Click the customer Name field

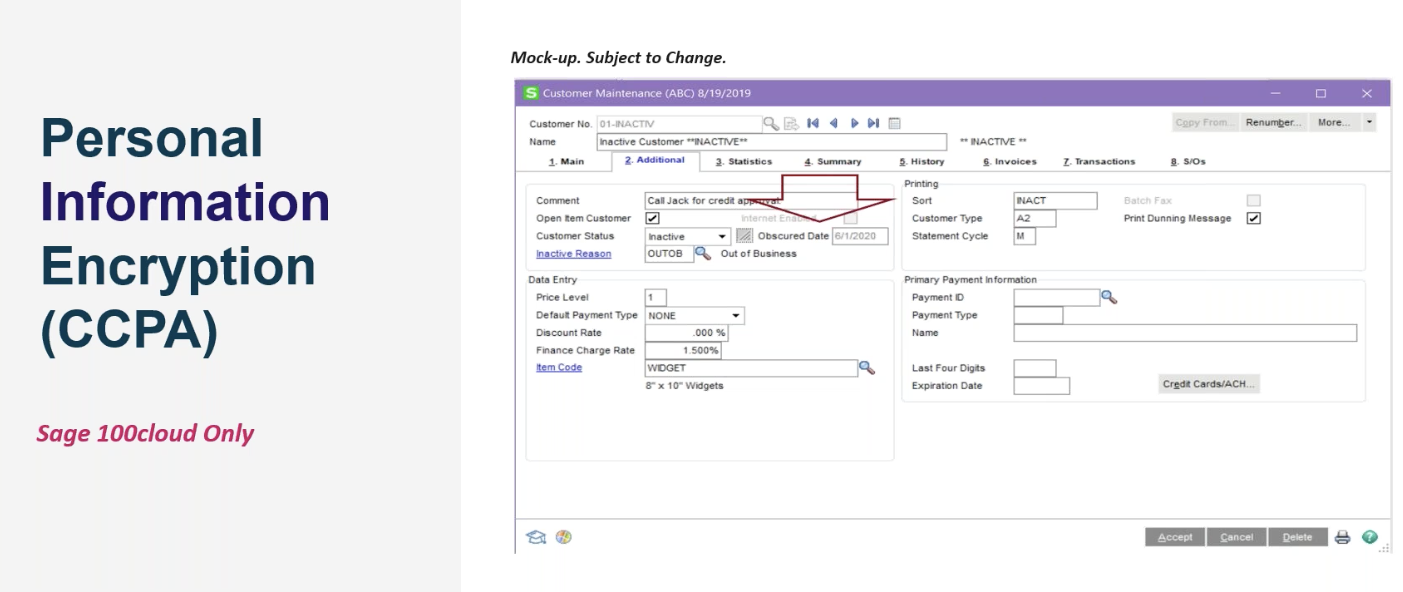tap(771, 142)
